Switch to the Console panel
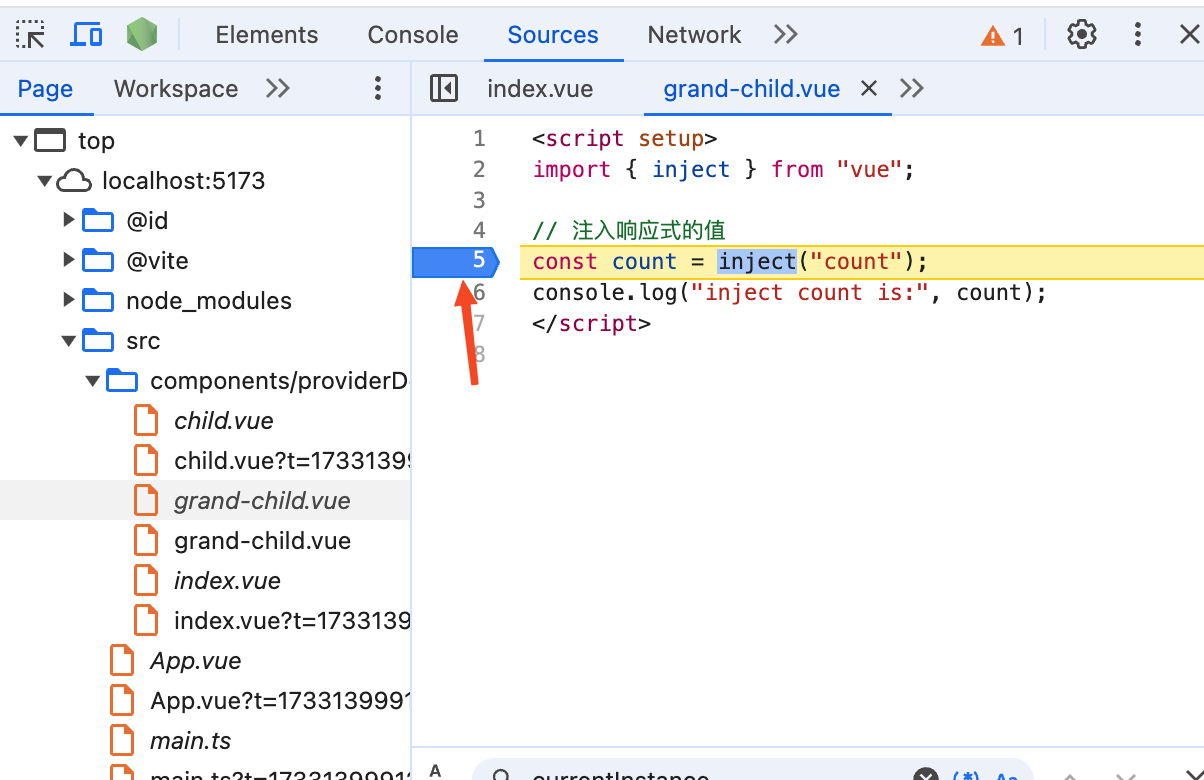Viewport: 1204px width, 780px height. [412, 35]
